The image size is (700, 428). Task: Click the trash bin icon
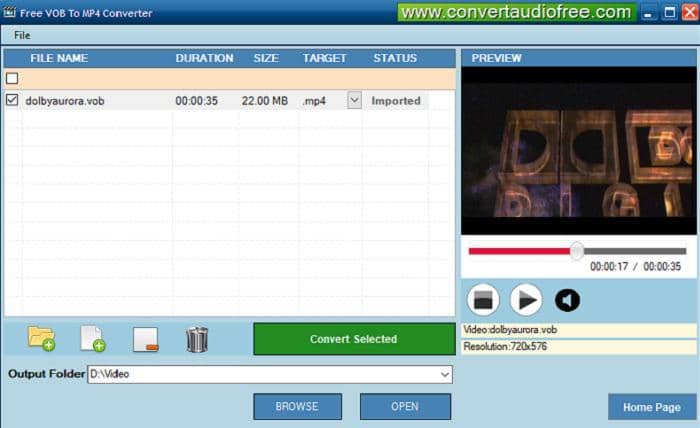tap(197, 339)
